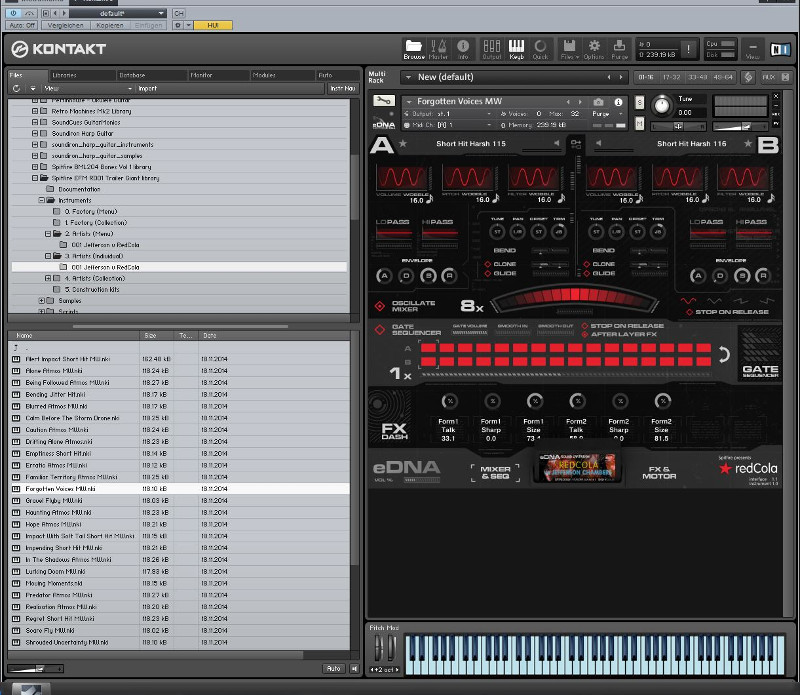Click the virtual keyboard keys
The width and height of the screenshot is (800, 695).
coord(595,655)
